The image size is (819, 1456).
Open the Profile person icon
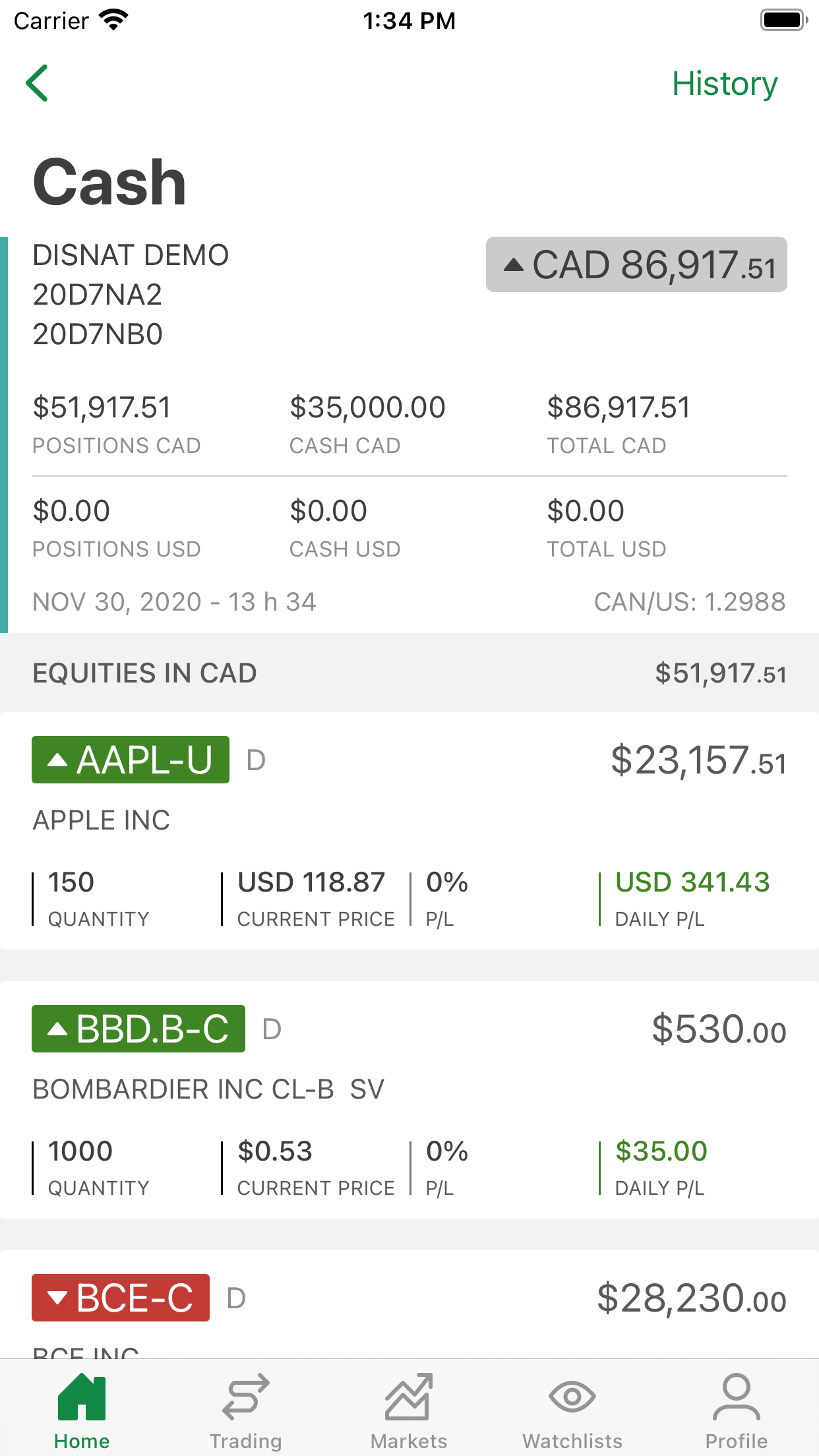tap(736, 1397)
